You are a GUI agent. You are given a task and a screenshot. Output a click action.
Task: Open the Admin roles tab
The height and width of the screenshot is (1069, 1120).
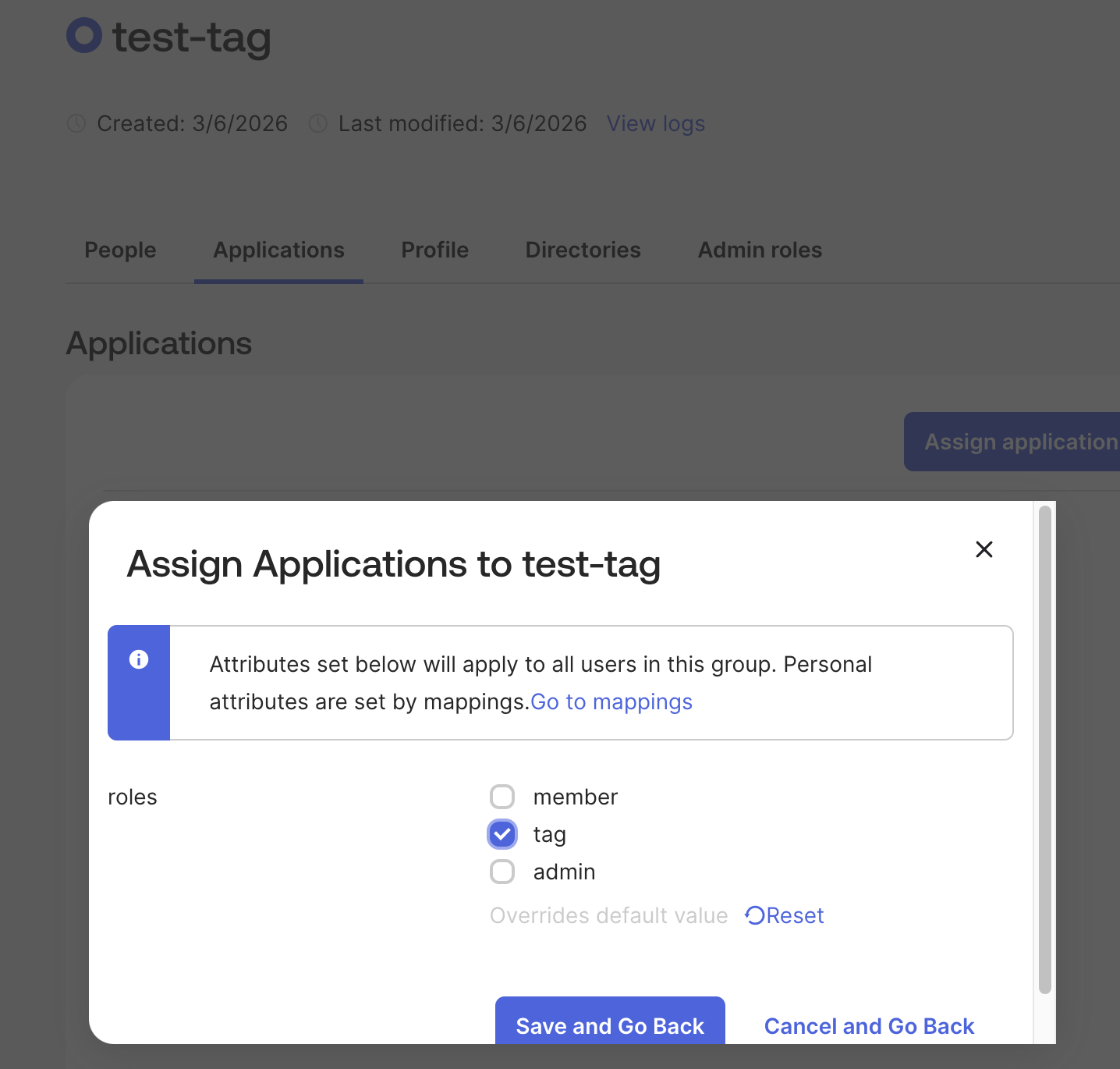(x=759, y=250)
